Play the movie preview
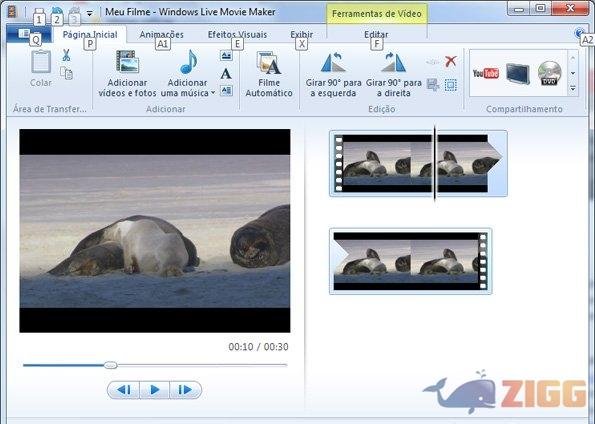Viewport: 595px width, 424px height. pos(154,390)
